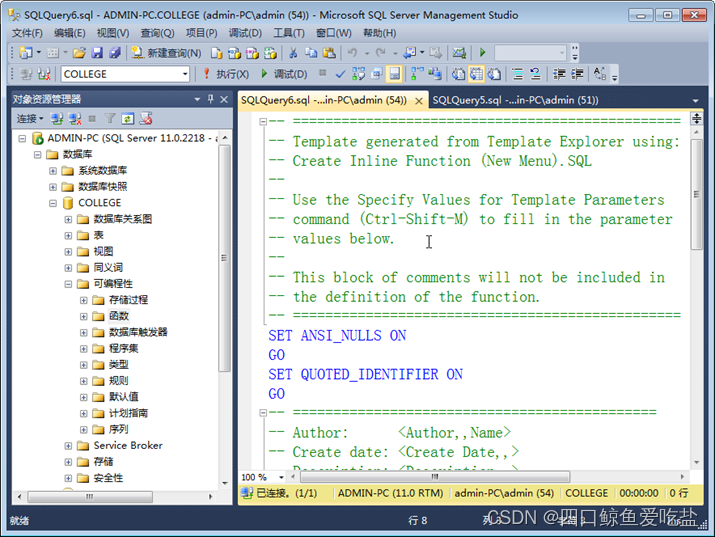Viewport: 715px width, 537px height.
Task: Collapse the first comment block outline
Action: pyautogui.click(x=263, y=122)
